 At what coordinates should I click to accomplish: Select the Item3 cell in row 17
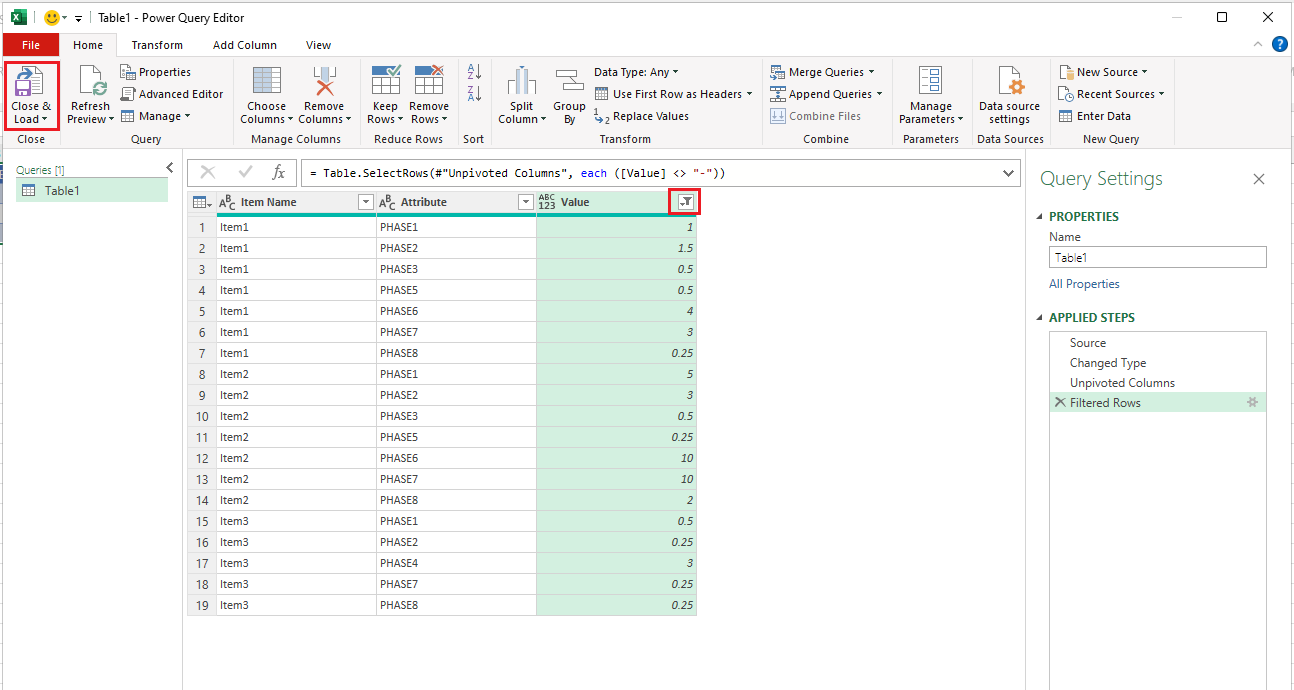point(297,563)
